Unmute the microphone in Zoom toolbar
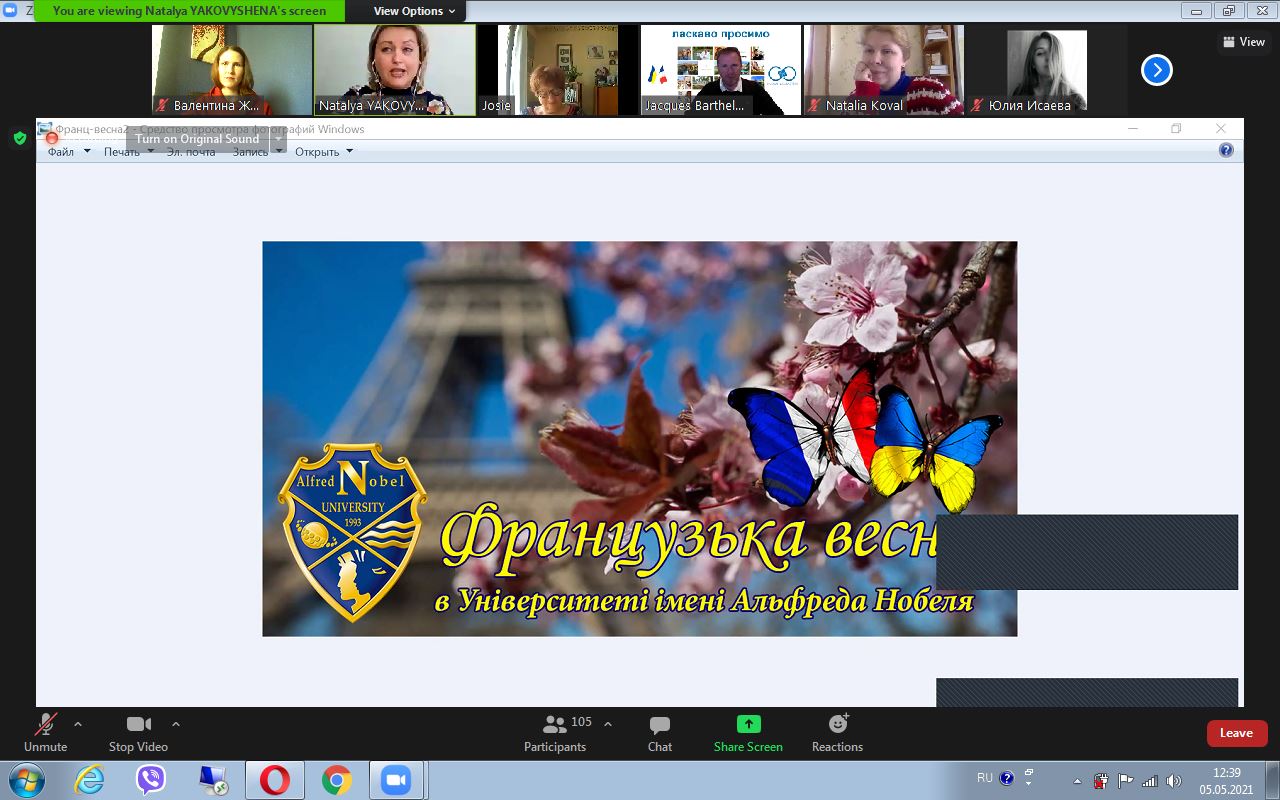This screenshot has height=800, width=1280. pos(45,733)
